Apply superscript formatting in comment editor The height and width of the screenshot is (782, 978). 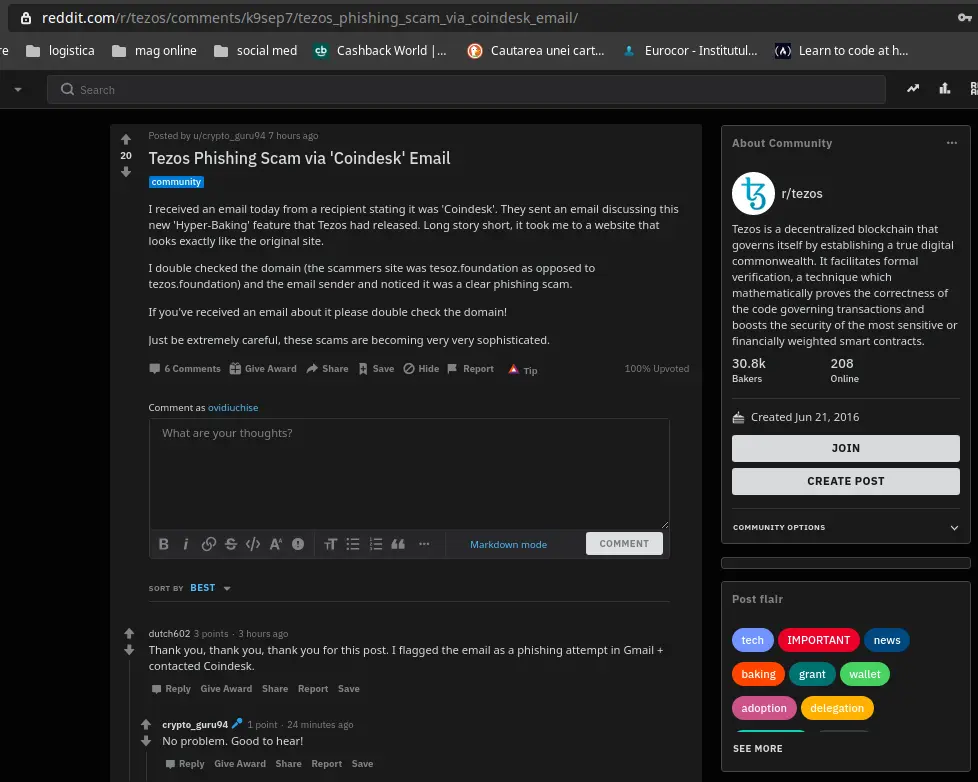(276, 544)
